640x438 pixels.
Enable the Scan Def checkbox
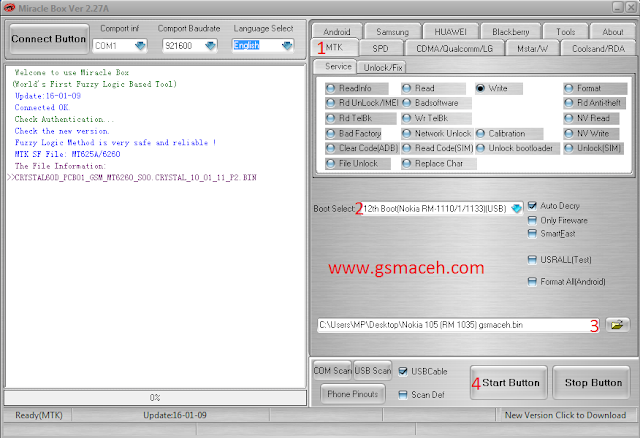(403, 395)
